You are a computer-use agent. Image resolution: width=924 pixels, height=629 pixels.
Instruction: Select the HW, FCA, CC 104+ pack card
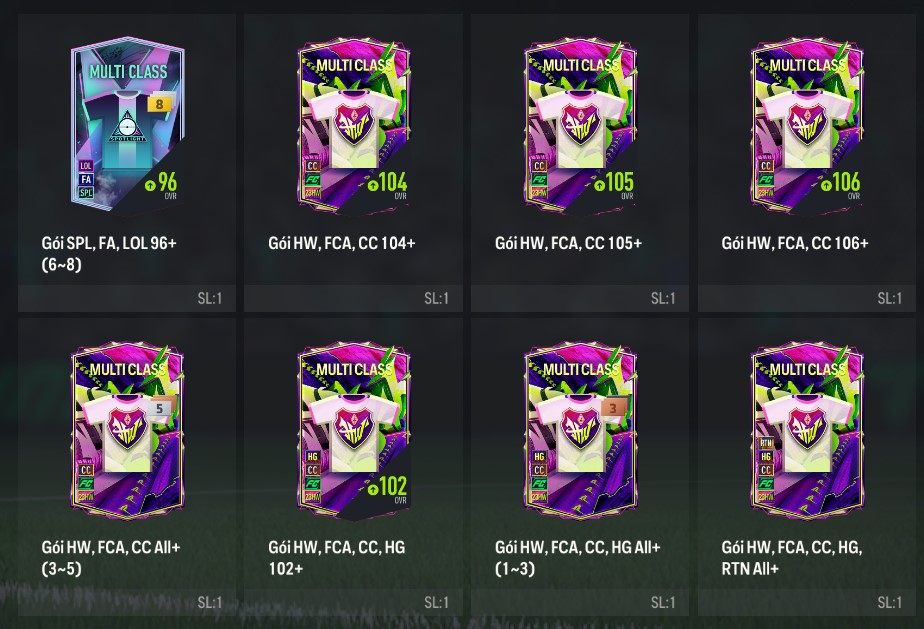point(354,163)
